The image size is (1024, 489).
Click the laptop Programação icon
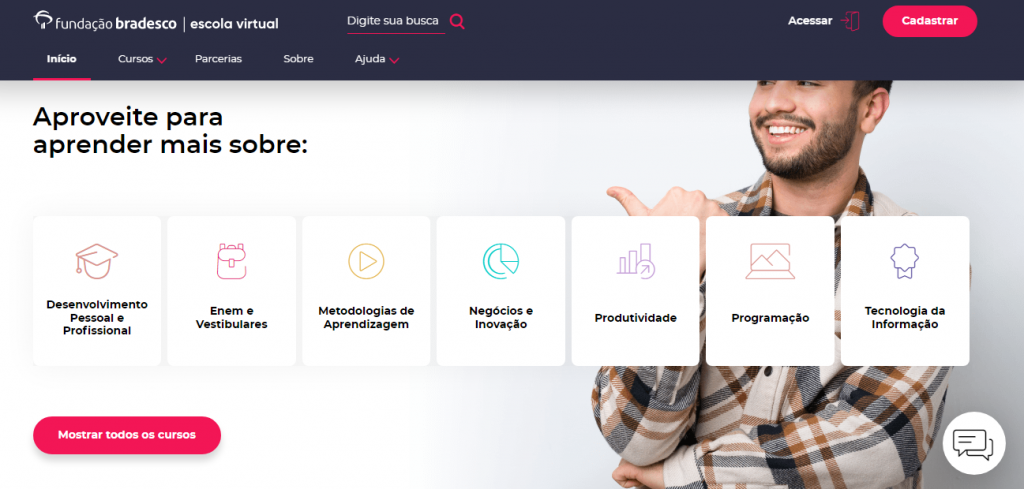pos(770,261)
